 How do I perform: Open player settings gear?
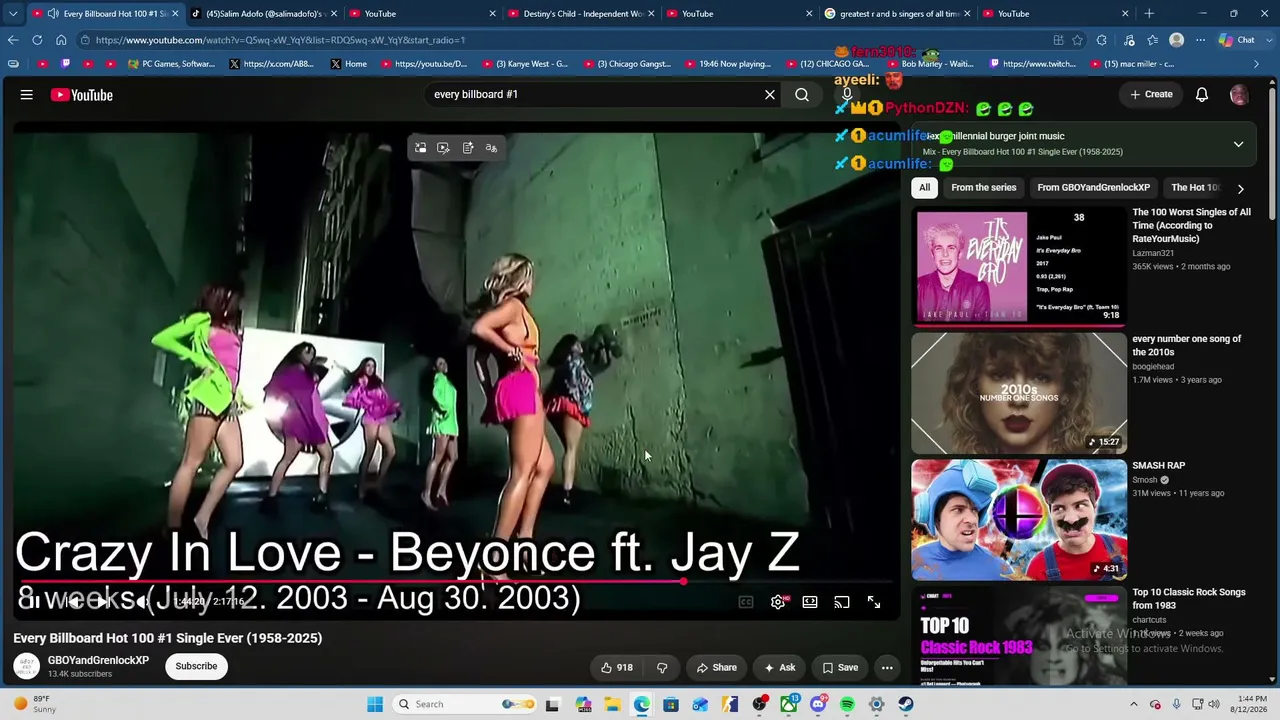coord(778,602)
